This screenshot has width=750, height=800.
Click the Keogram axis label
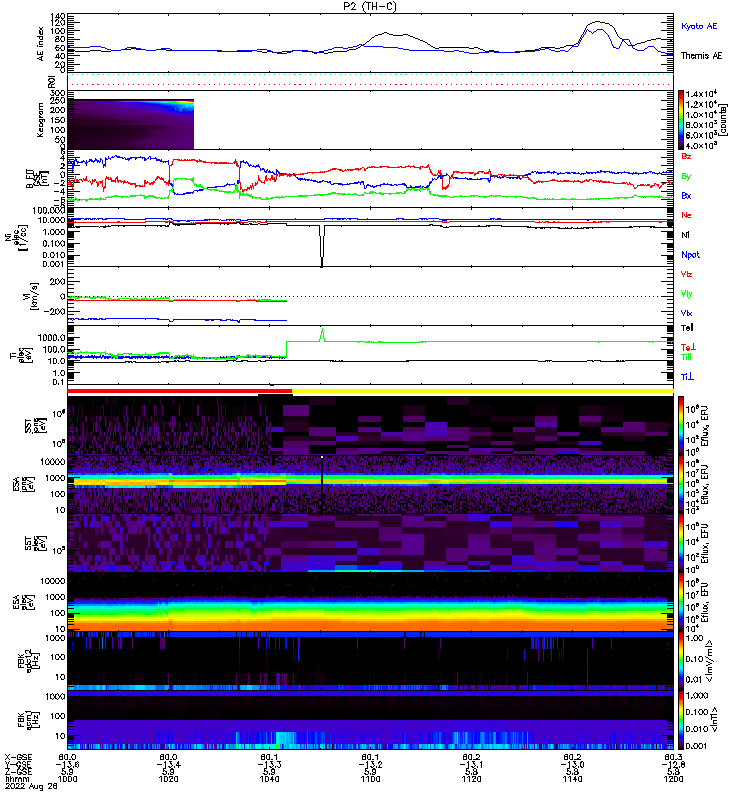click(41, 120)
